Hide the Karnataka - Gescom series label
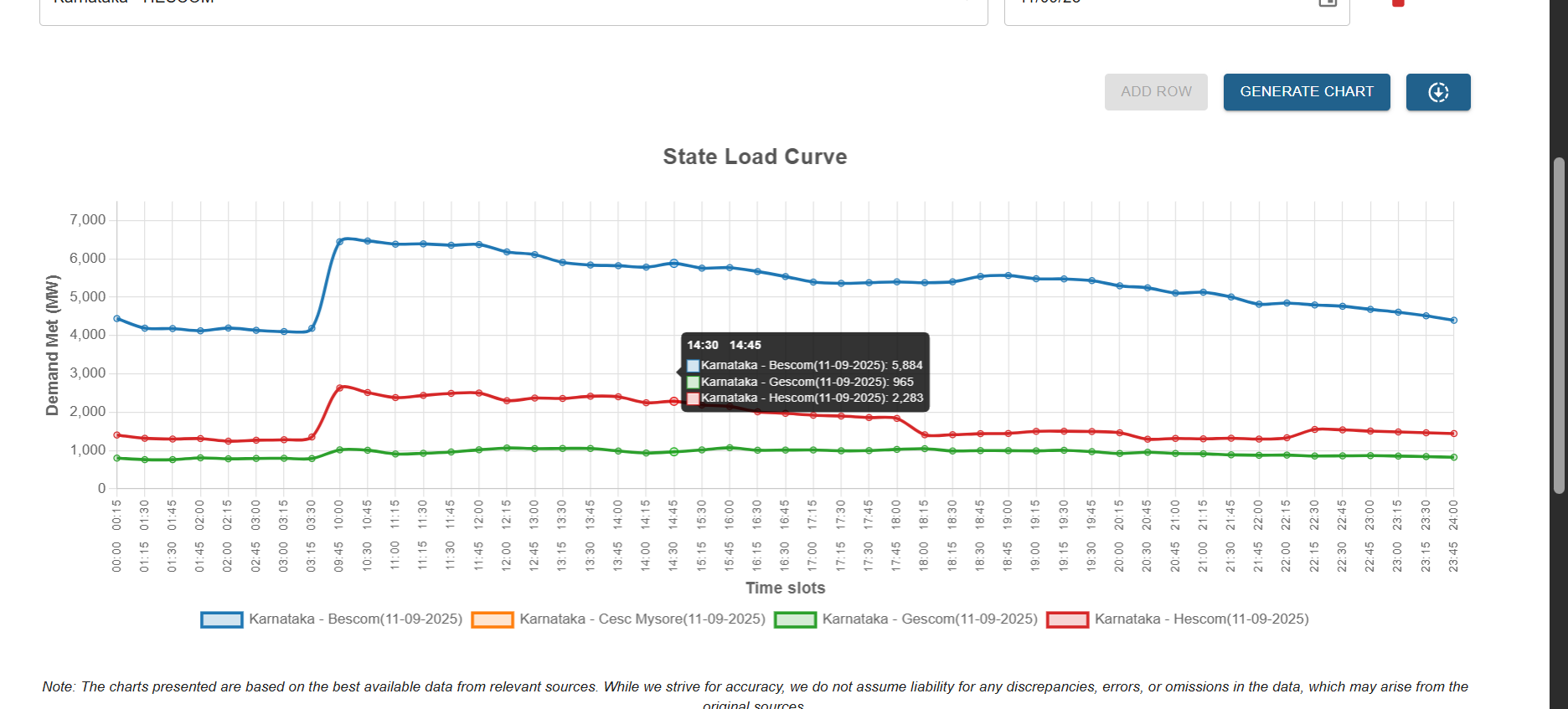Screen dimensions: 1568x709 click(x=929, y=619)
